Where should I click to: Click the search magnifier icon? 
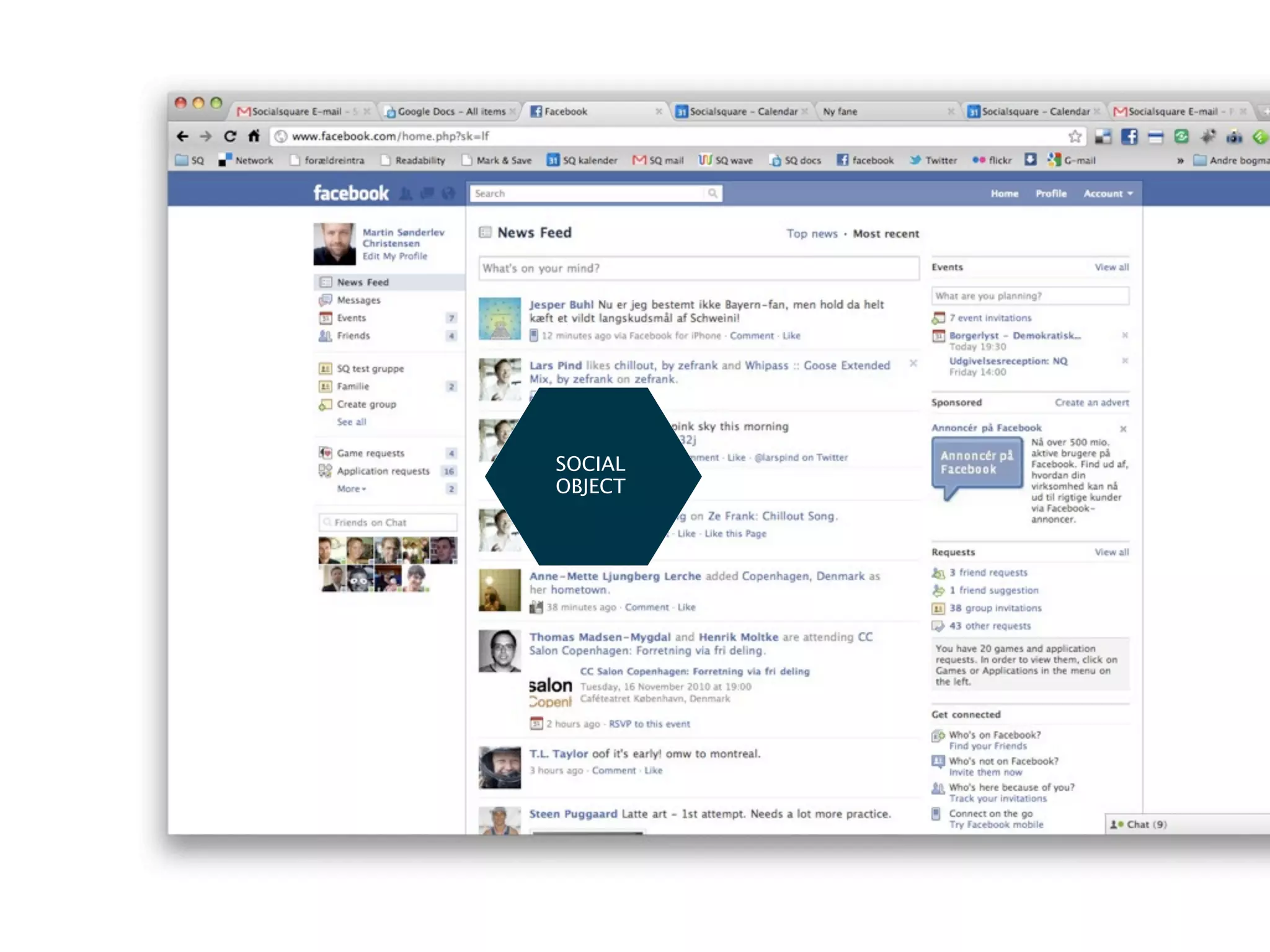tap(713, 193)
